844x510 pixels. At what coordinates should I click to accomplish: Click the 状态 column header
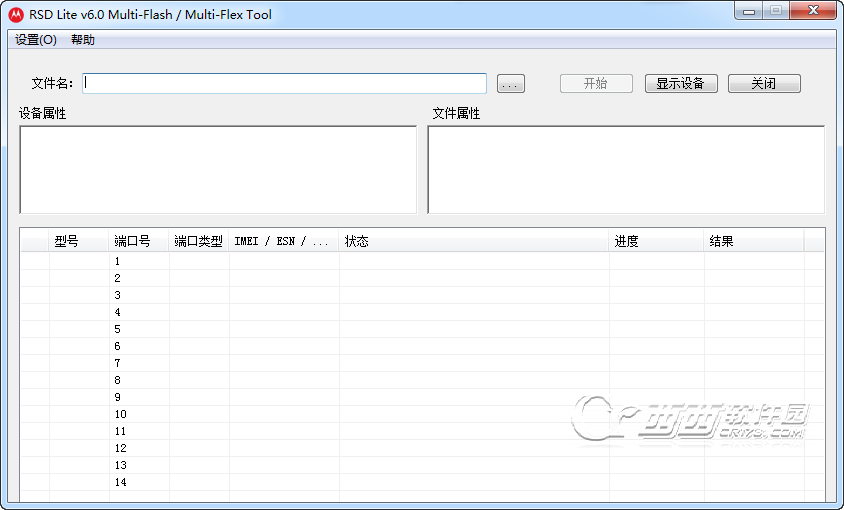coord(474,241)
